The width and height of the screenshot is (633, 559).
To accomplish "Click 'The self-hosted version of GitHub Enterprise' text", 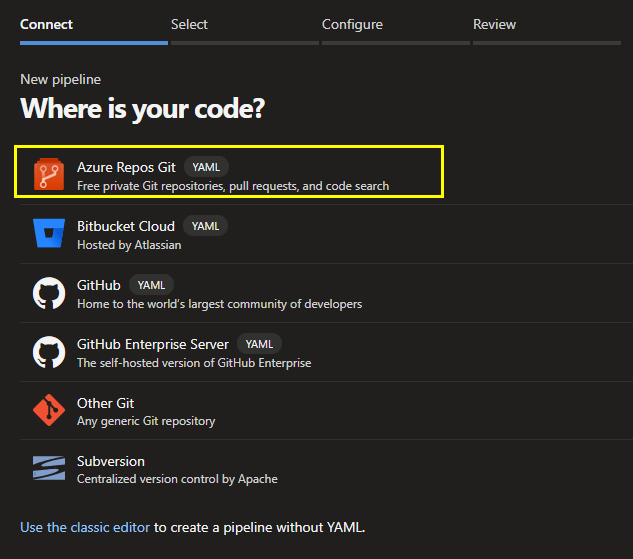I will pos(194,362).
